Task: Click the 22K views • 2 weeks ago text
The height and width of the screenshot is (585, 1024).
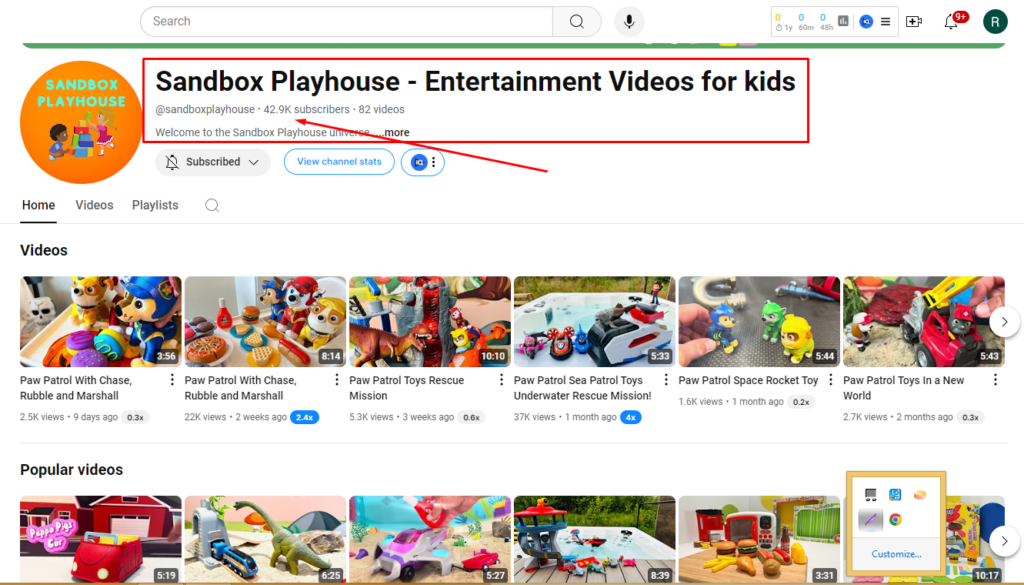Action: click(236, 417)
